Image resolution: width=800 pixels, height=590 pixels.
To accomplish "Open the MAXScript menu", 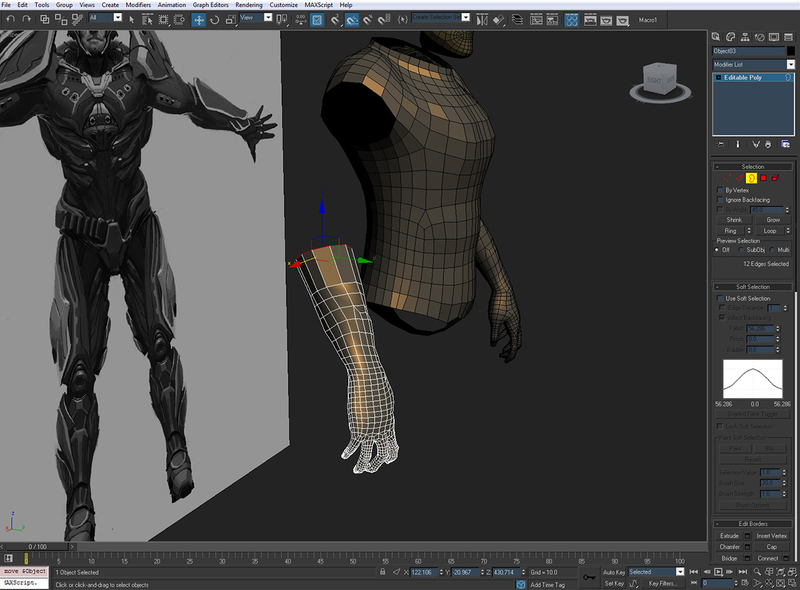I will [x=319, y=5].
